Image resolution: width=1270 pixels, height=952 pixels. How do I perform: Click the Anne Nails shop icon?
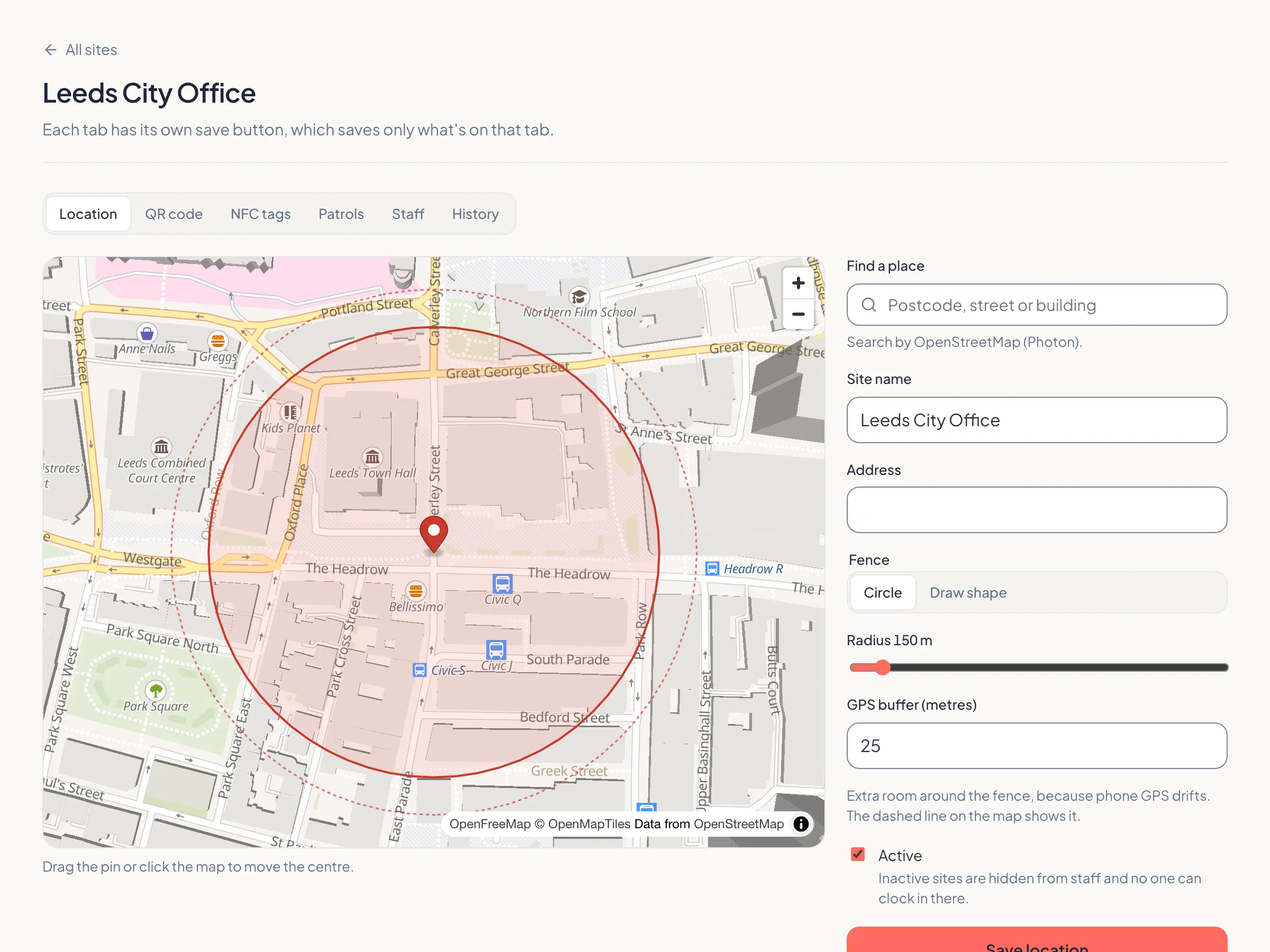[x=147, y=333]
